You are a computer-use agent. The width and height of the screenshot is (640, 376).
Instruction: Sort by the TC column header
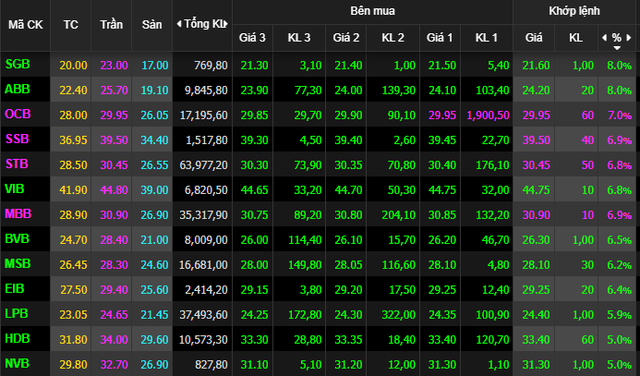(x=71, y=25)
